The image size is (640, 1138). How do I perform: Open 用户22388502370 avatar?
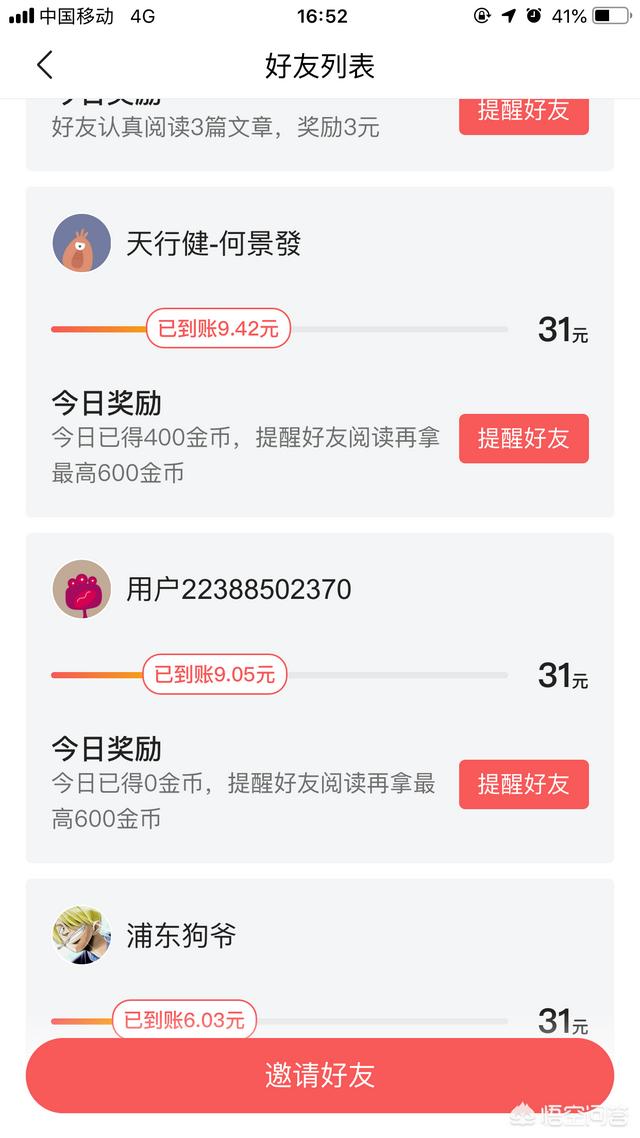point(82,589)
